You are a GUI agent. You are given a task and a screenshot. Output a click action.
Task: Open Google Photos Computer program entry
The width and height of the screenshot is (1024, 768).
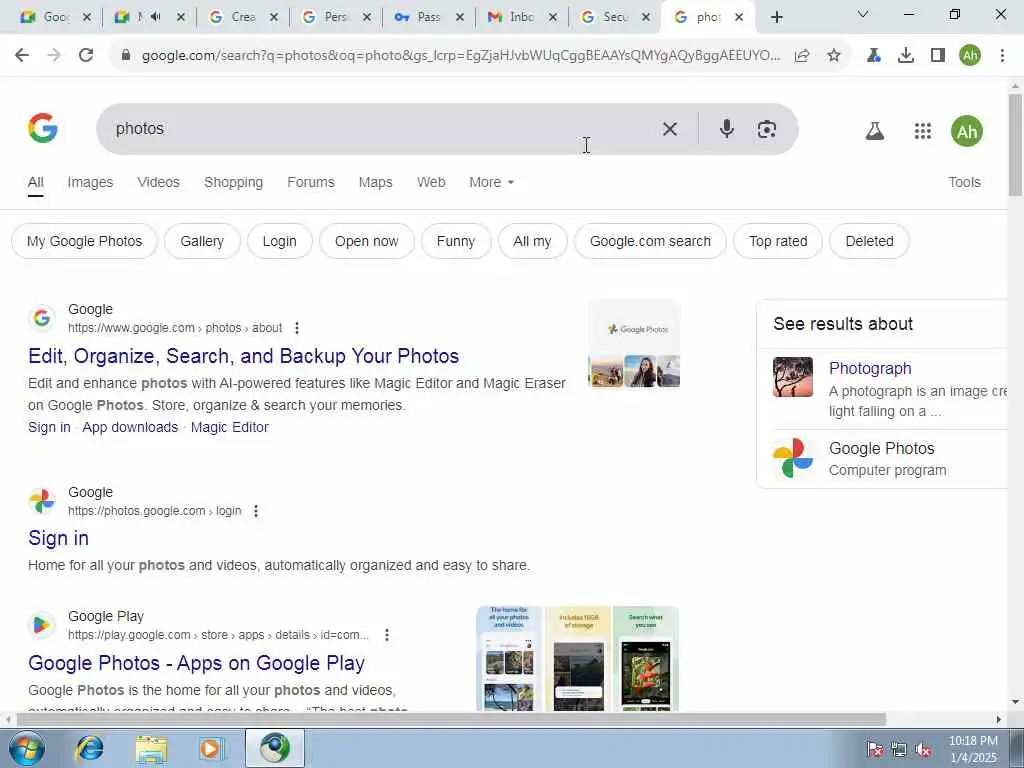click(882, 458)
